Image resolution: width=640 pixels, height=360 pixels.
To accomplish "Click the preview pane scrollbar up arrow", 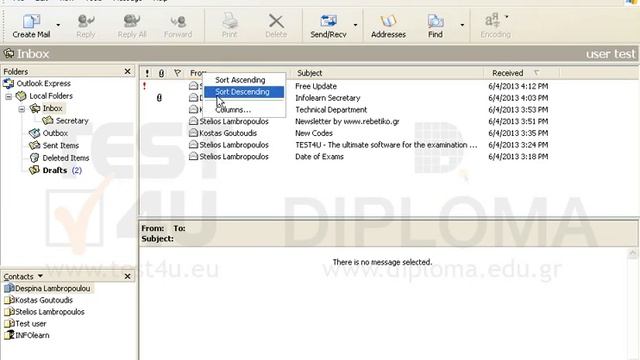I will pos(632,254).
